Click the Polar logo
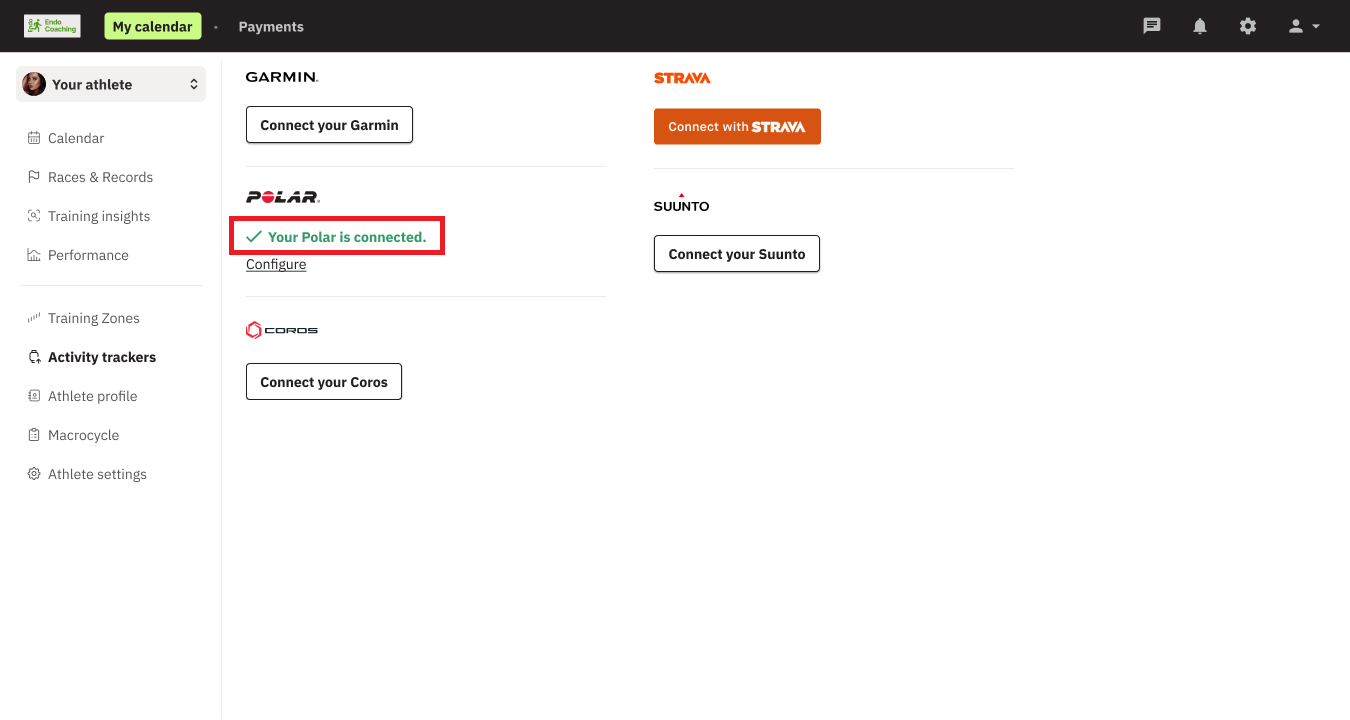 283,197
